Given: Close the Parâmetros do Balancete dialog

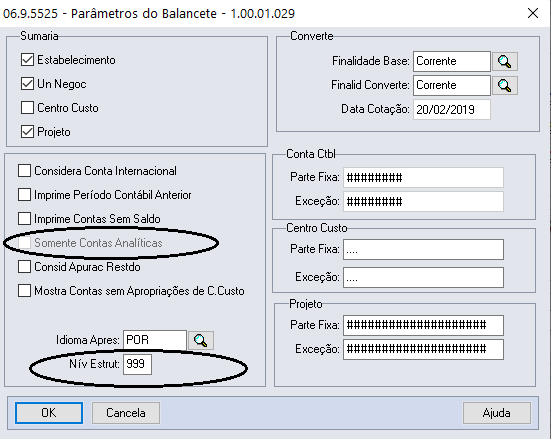Looking at the screenshot, I should [533, 13].
